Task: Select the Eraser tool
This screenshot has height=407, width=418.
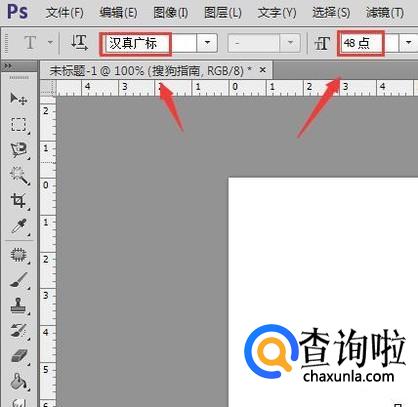Action: (x=19, y=356)
